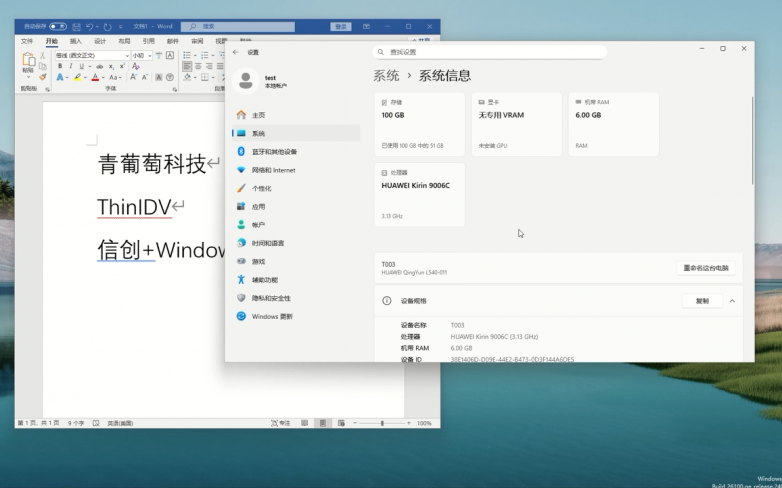The width and height of the screenshot is (782, 488).
Task: Click the 100% zoom level in Word
Action: point(424,423)
